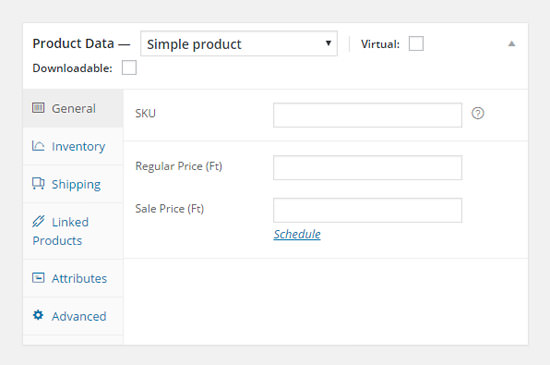The height and width of the screenshot is (365, 550).
Task: Open the Advanced tab
Action: [73, 316]
